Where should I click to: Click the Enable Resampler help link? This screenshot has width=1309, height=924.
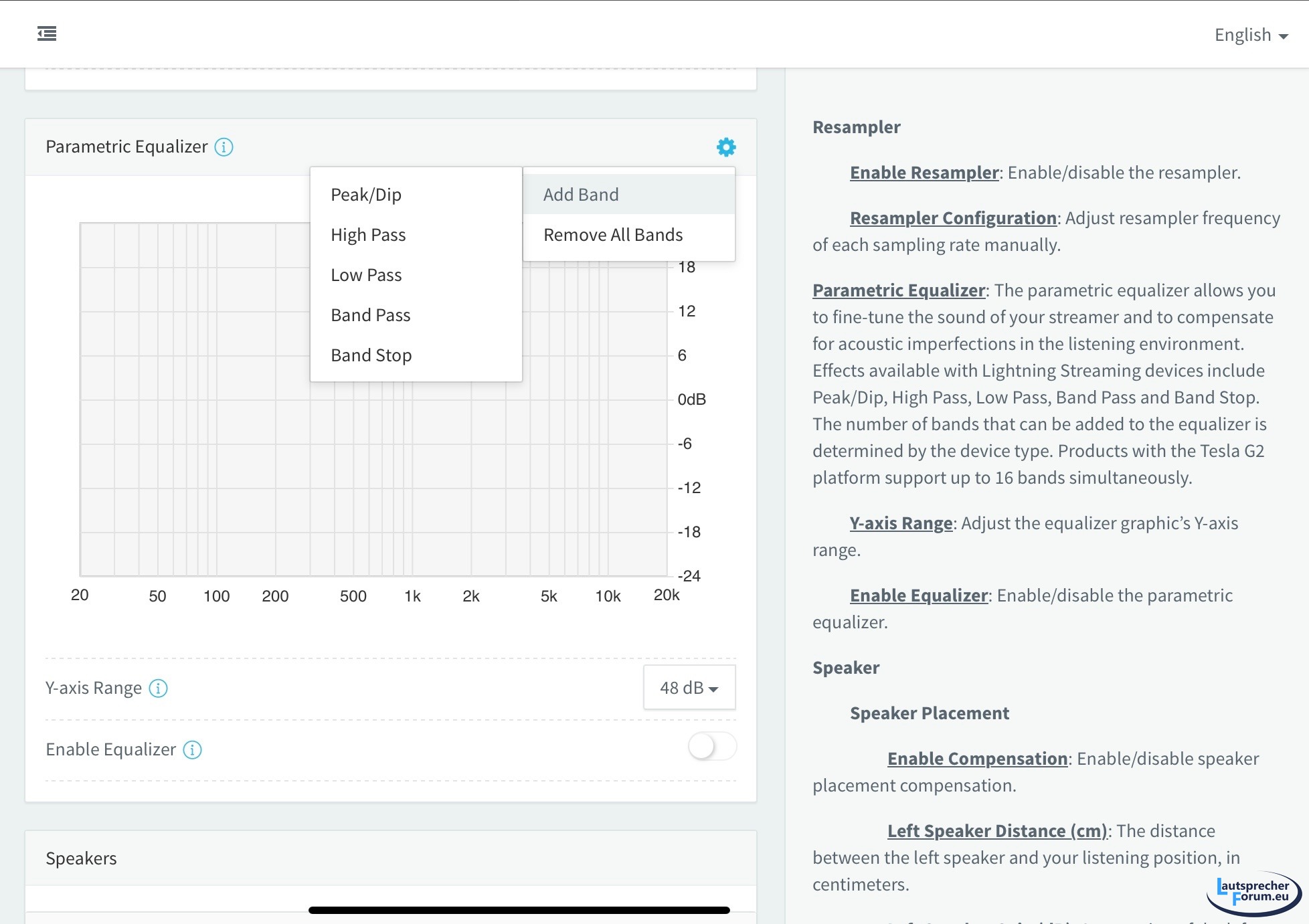(924, 173)
